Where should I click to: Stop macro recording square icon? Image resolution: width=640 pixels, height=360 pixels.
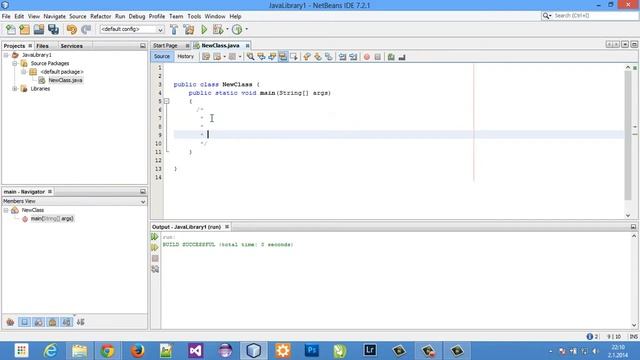378,57
